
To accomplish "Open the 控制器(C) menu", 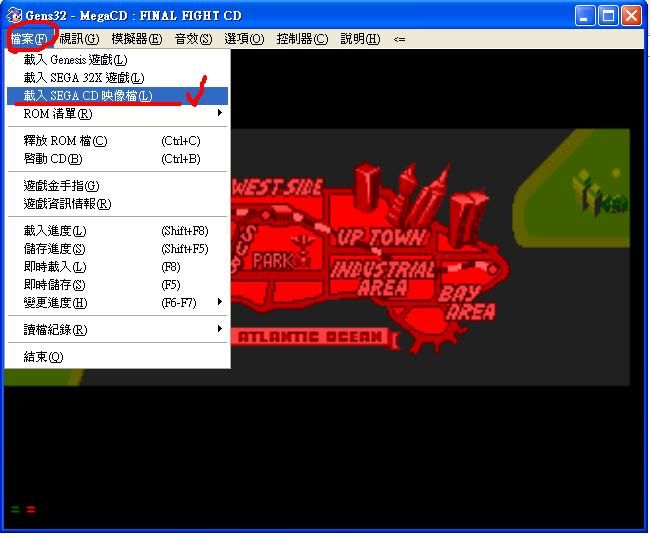I will point(302,39).
